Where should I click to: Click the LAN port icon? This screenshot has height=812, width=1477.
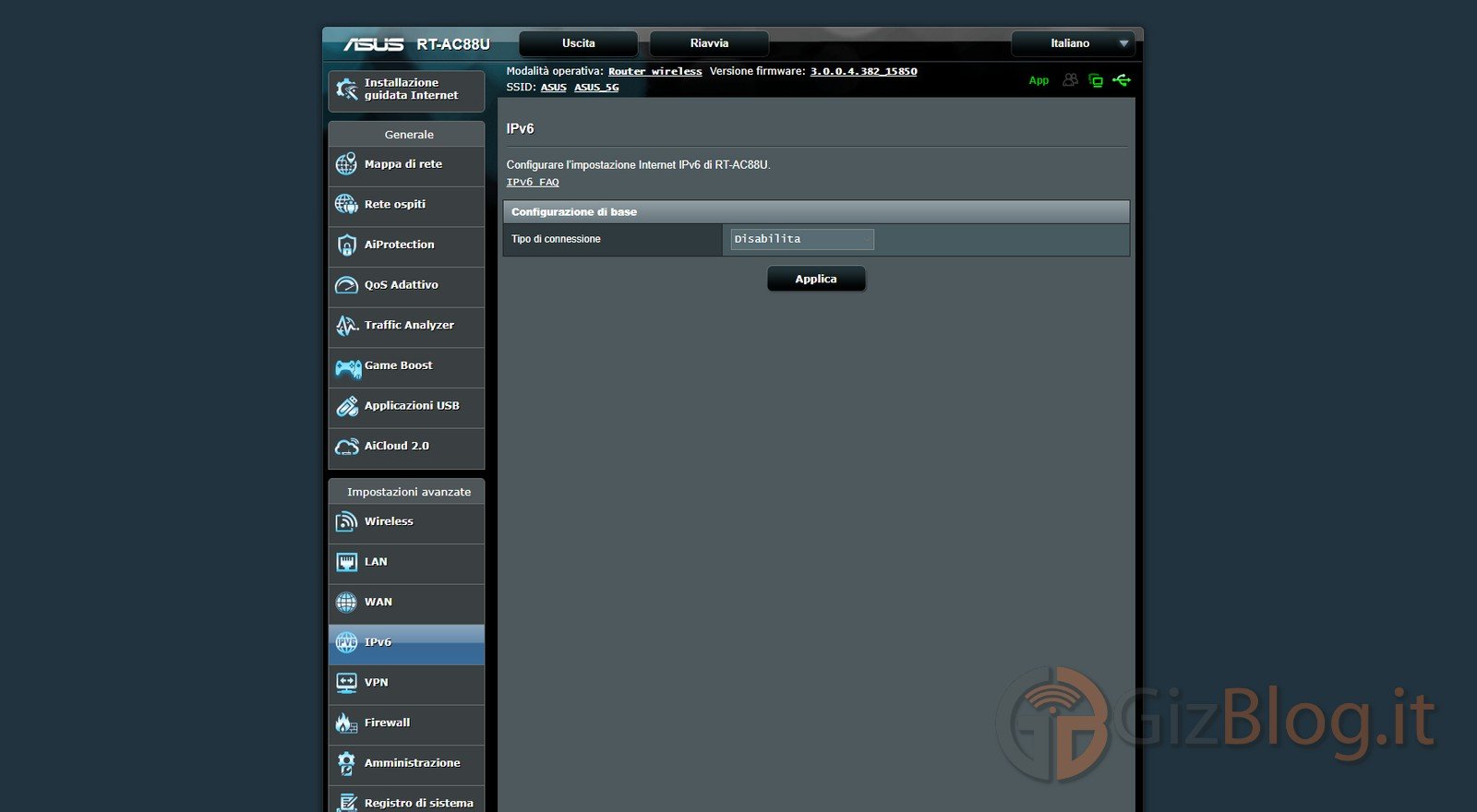tap(346, 562)
